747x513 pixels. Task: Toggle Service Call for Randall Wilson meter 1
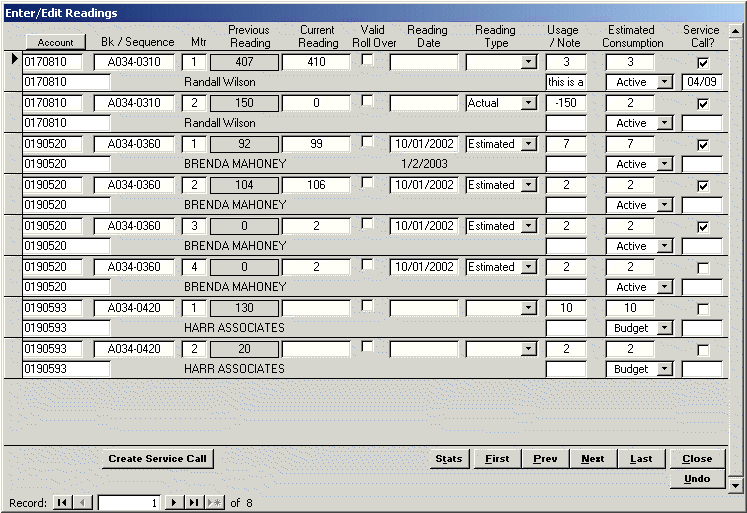point(703,63)
